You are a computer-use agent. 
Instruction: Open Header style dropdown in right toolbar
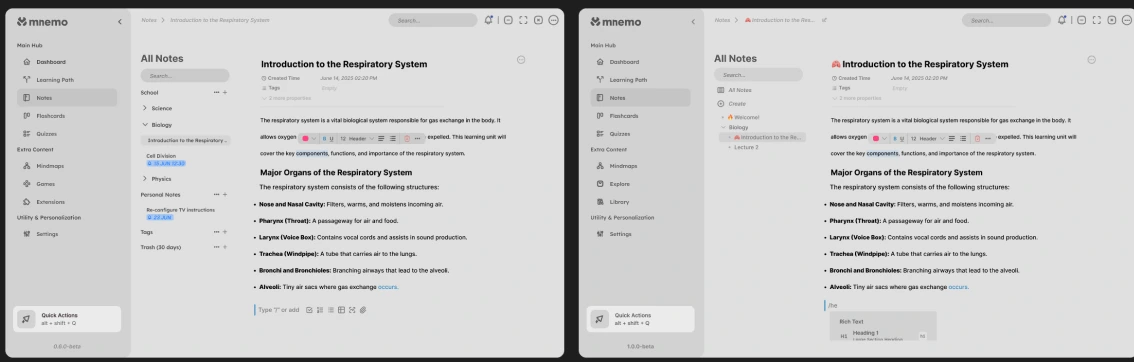pos(931,138)
